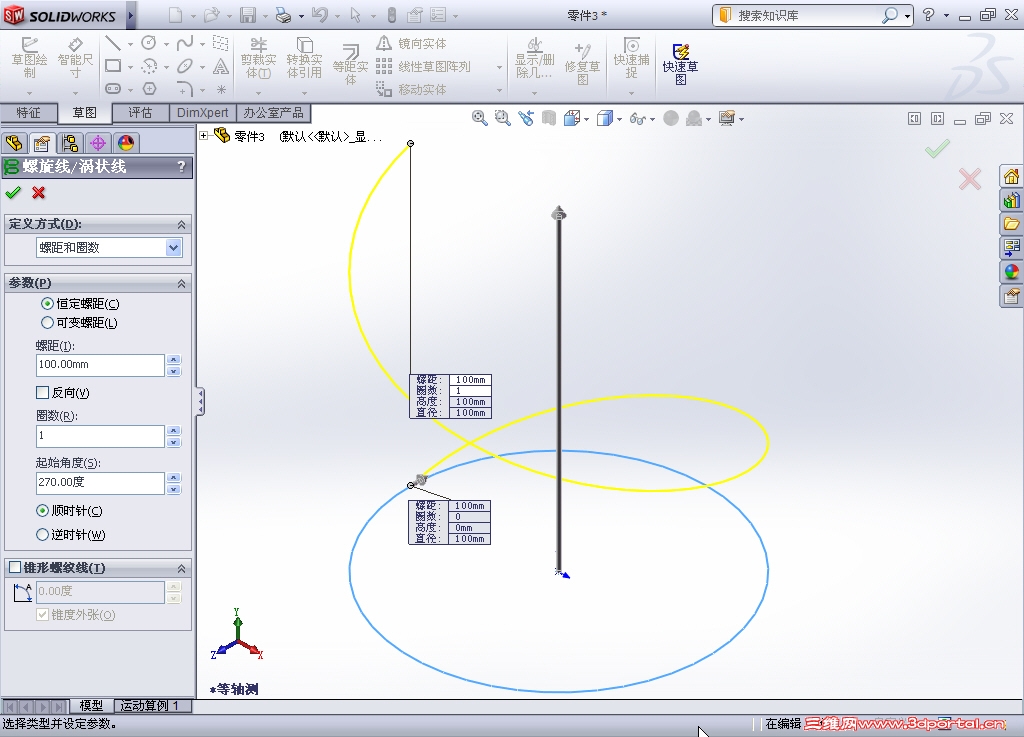The image size is (1024, 737).
Task: Click Mirror Entities (镜向实体) tool
Action: coord(412,44)
